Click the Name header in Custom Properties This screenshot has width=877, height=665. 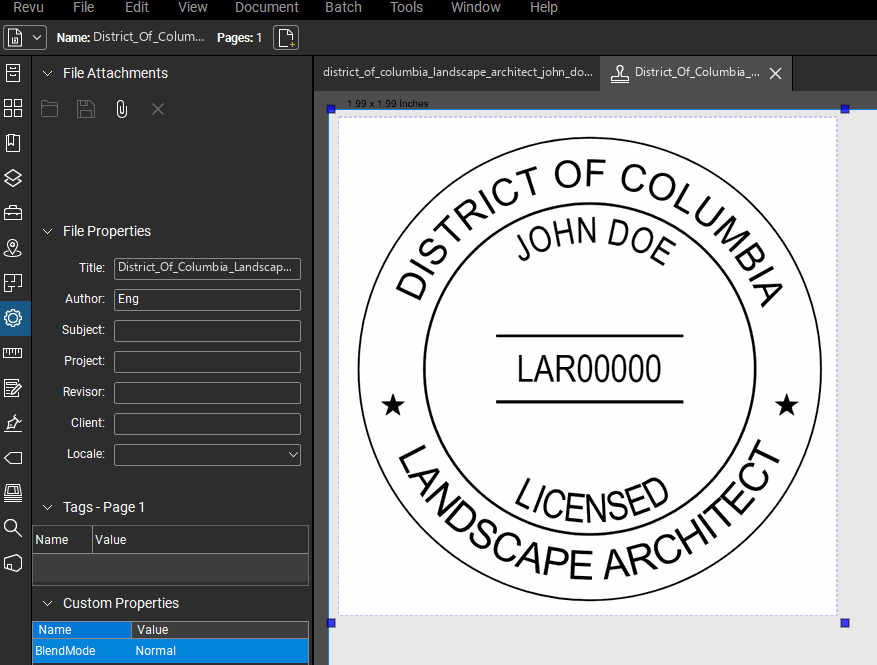coord(82,630)
